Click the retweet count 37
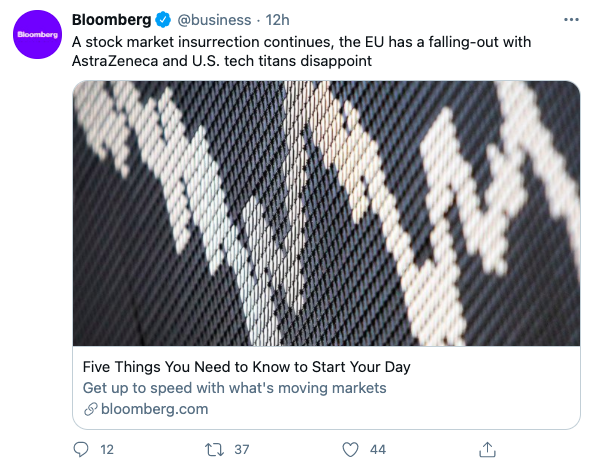Image resolution: width=595 pixels, height=469 pixels. [242, 450]
